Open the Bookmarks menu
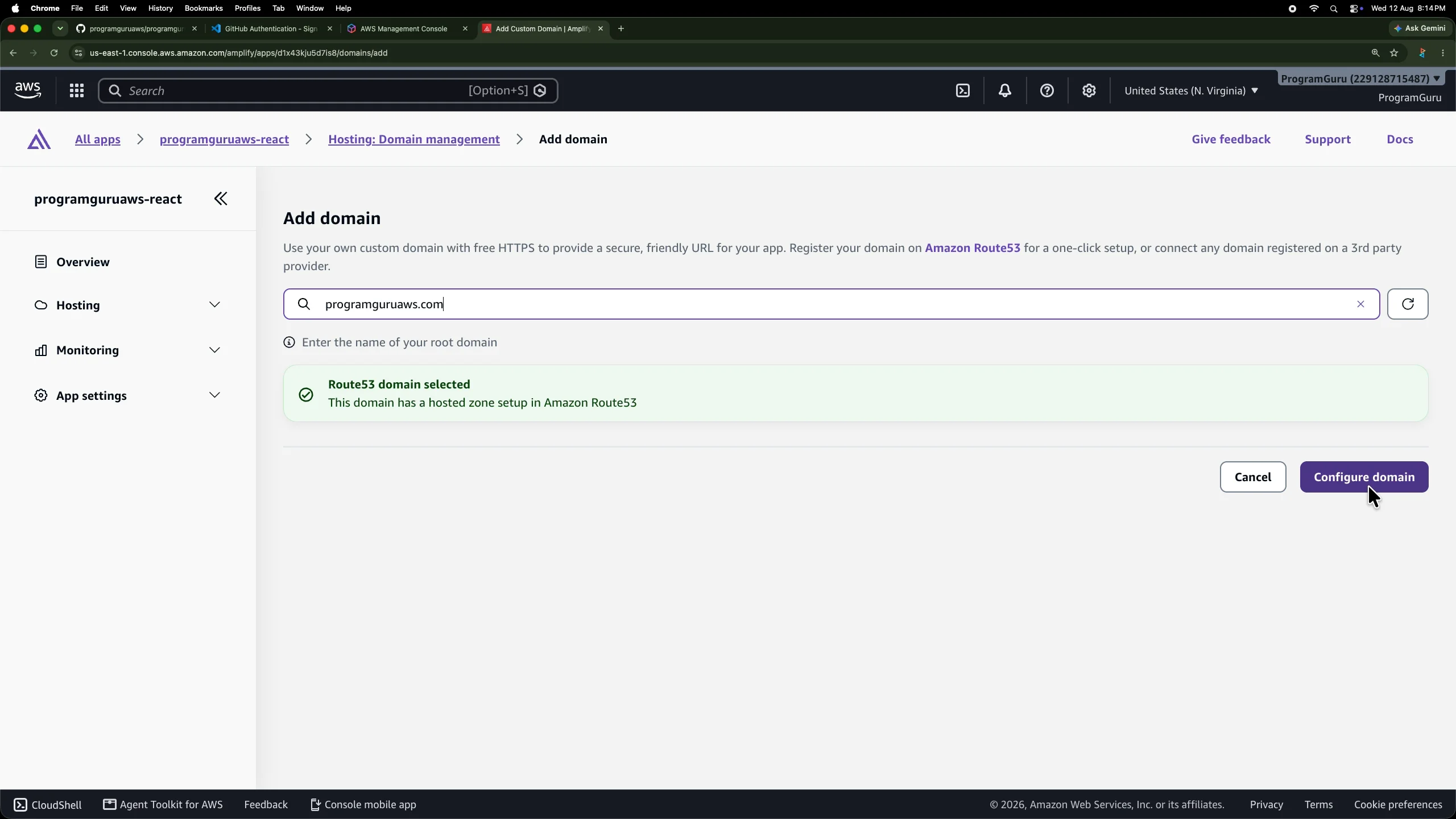 click(204, 9)
